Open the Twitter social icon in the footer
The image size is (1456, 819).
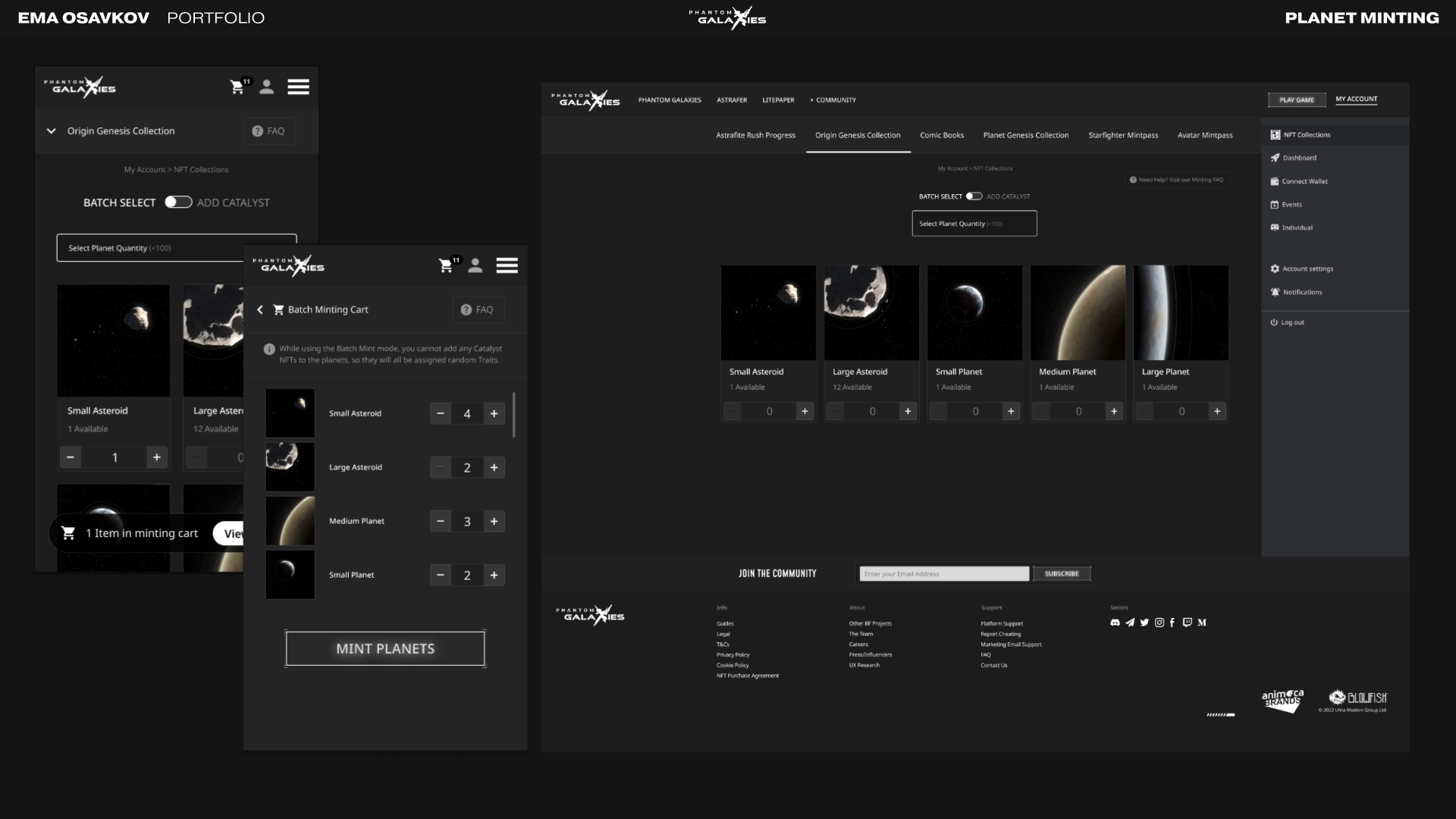pyautogui.click(x=1144, y=623)
